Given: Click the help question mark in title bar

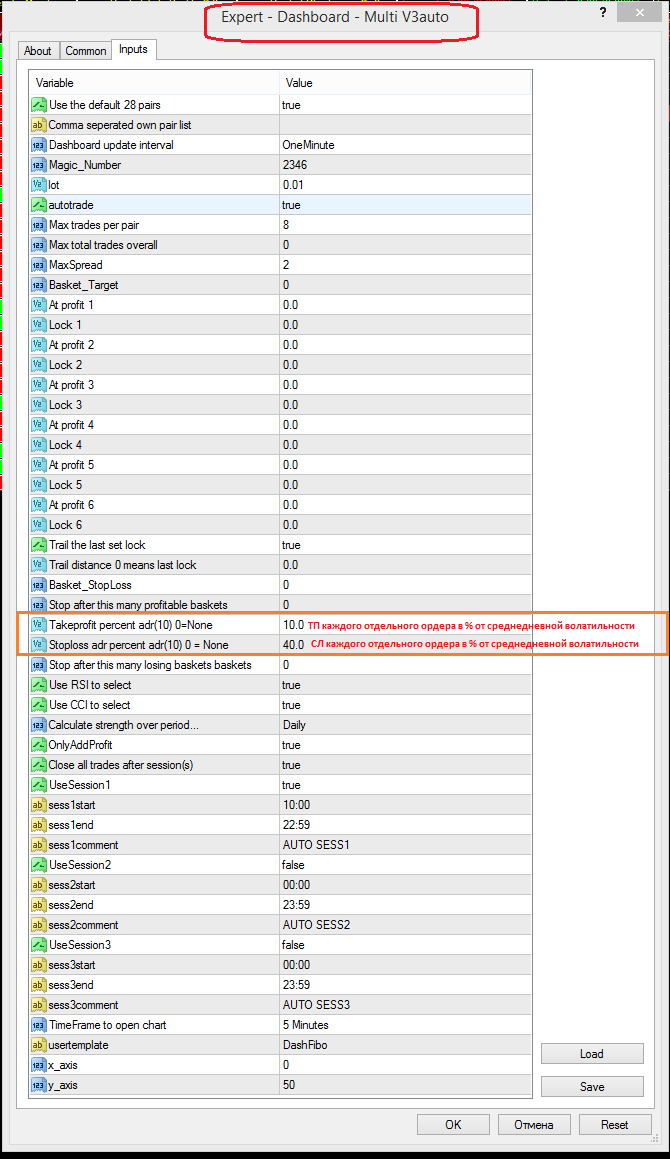Looking at the screenshot, I should tap(604, 13).
